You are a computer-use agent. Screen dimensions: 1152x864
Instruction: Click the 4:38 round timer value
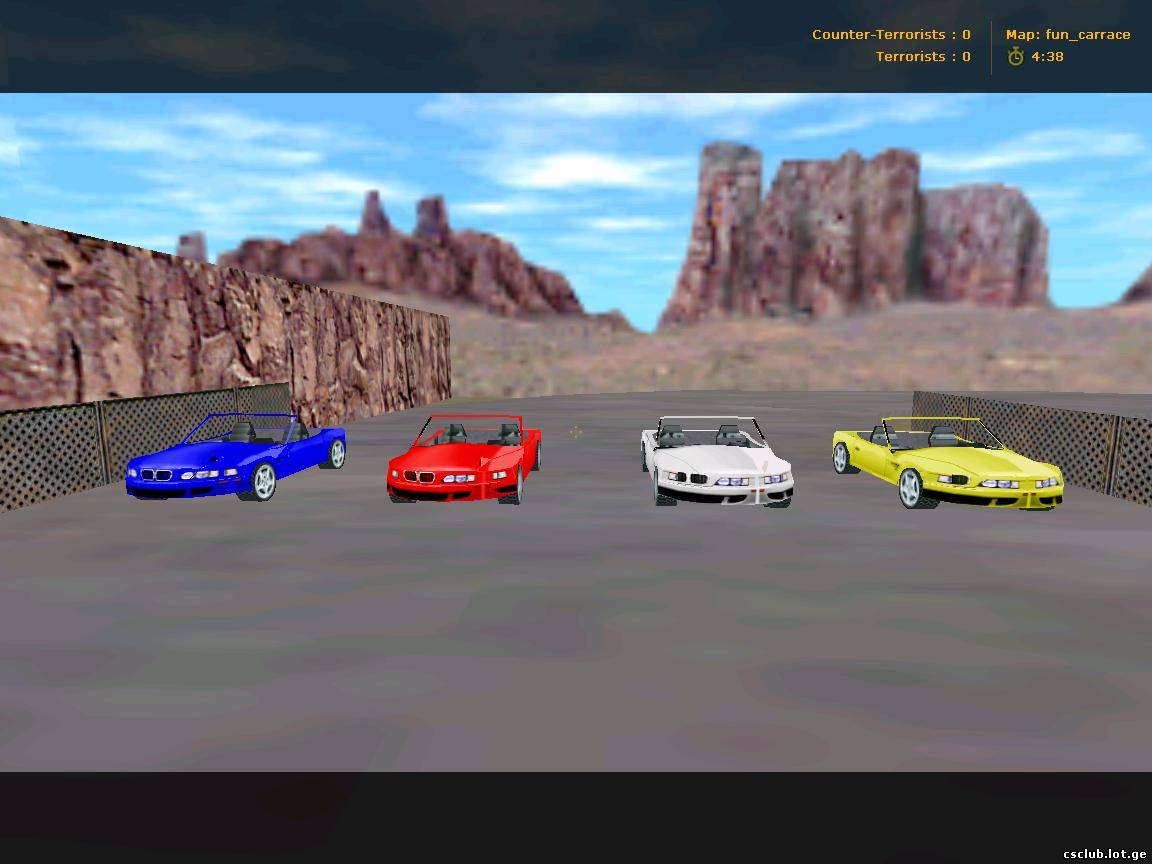pos(1047,57)
